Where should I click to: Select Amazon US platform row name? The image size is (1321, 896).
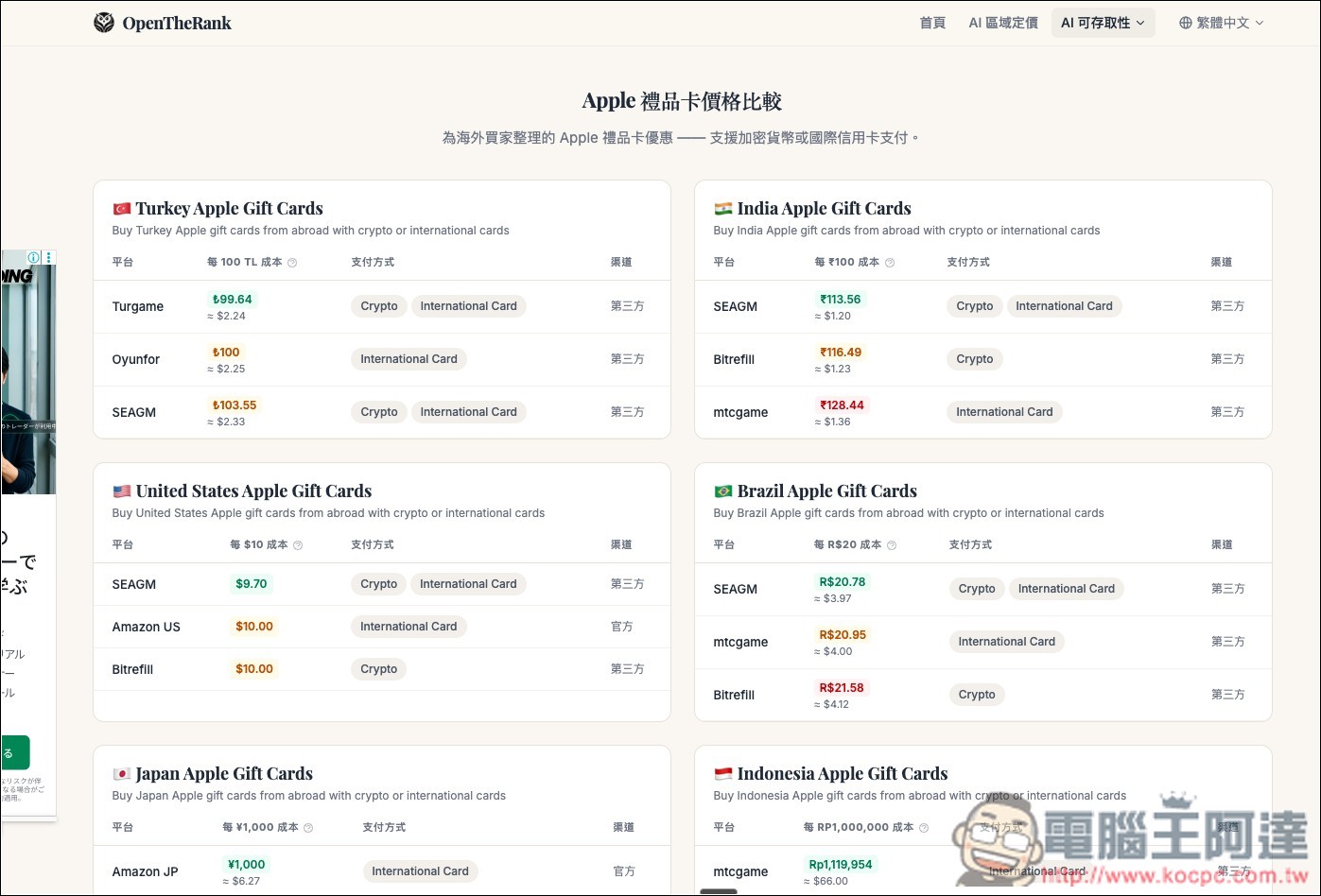point(146,627)
